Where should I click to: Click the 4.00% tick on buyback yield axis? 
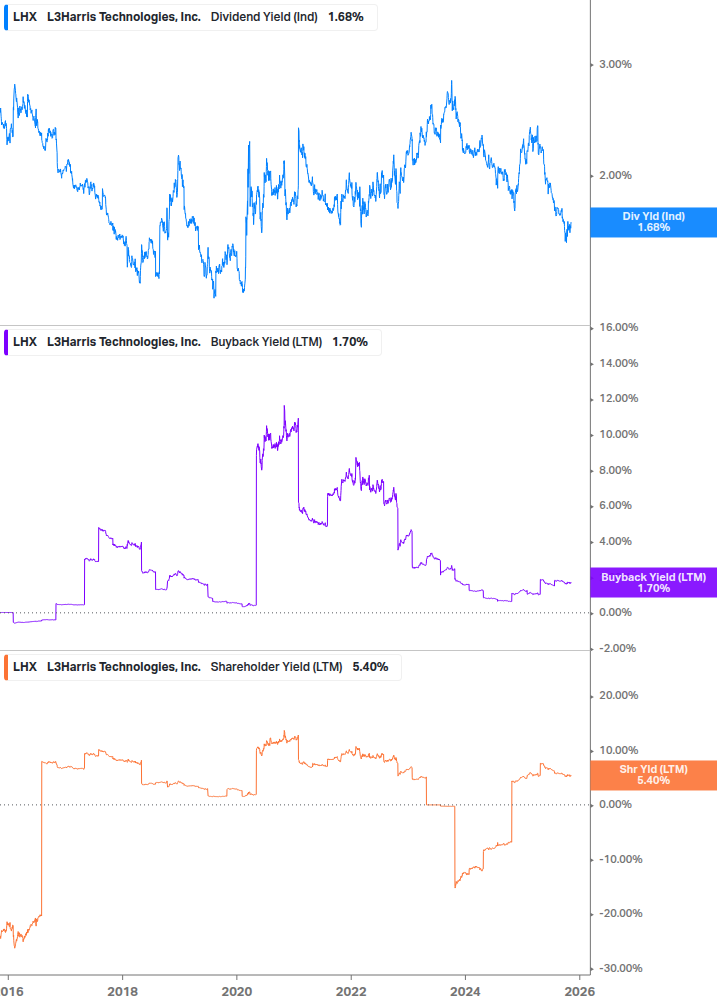[615, 542]
